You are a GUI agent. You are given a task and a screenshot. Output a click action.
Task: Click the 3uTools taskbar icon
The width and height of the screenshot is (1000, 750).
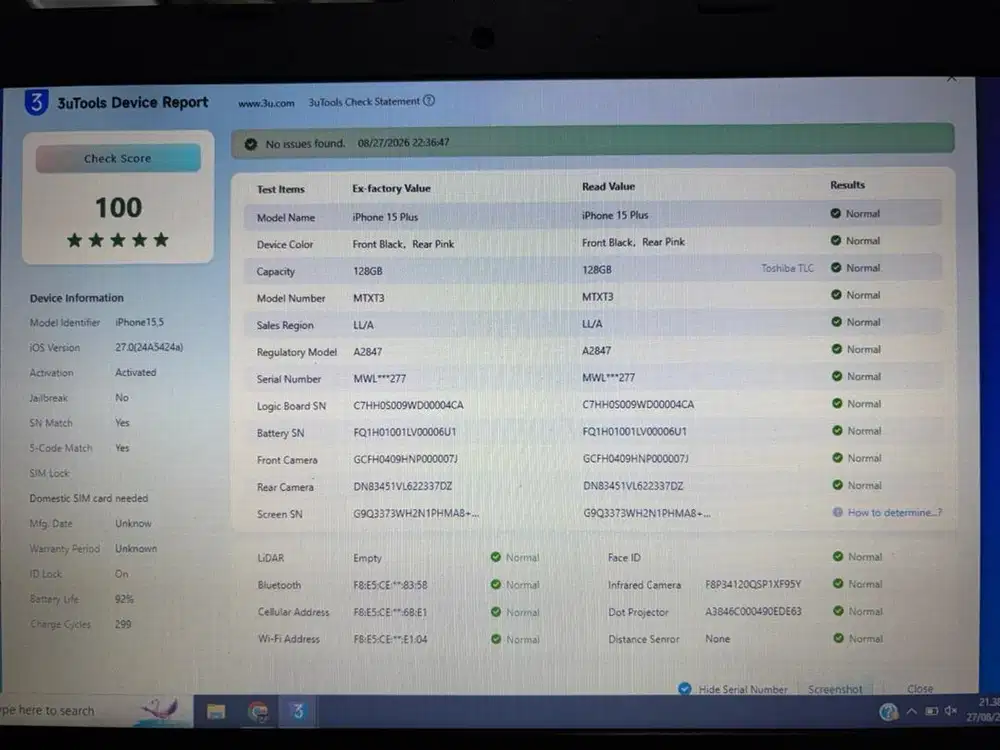pyautogui.click(x=298, y=710)
